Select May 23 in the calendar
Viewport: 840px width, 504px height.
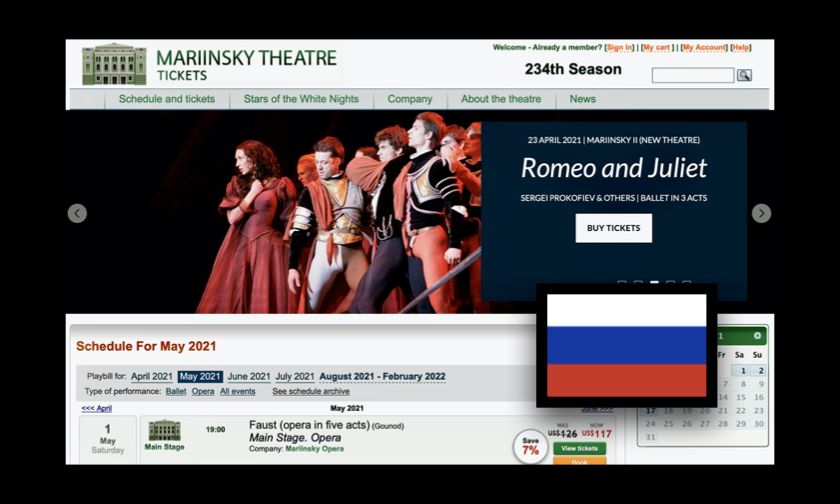(x=759, y=411)
